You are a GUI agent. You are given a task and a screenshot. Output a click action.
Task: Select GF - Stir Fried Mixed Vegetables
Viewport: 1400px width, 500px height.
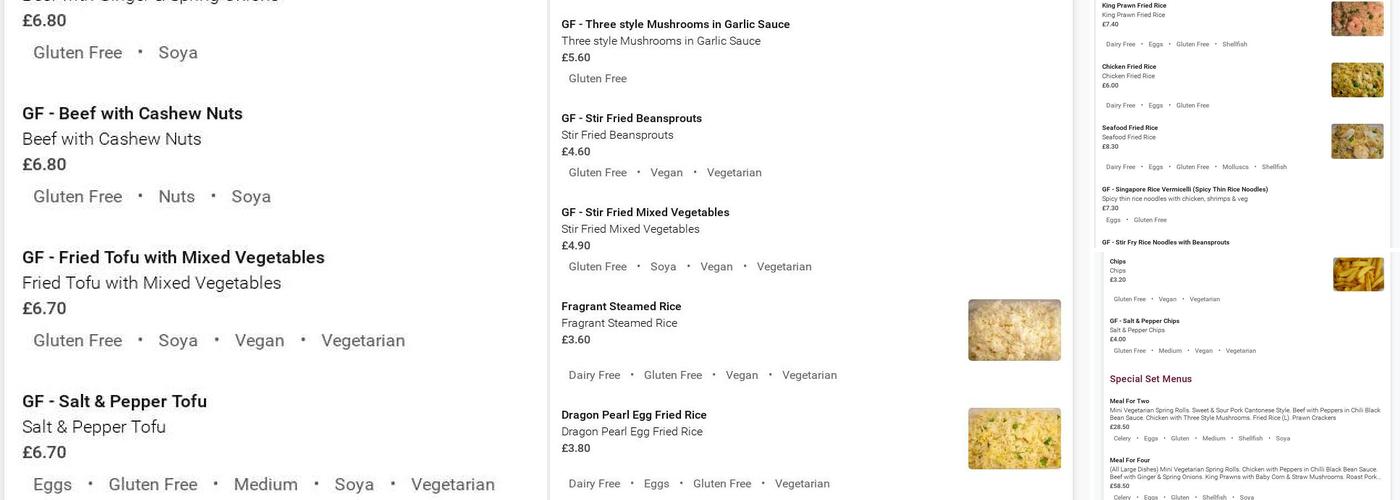pos(645,212)
